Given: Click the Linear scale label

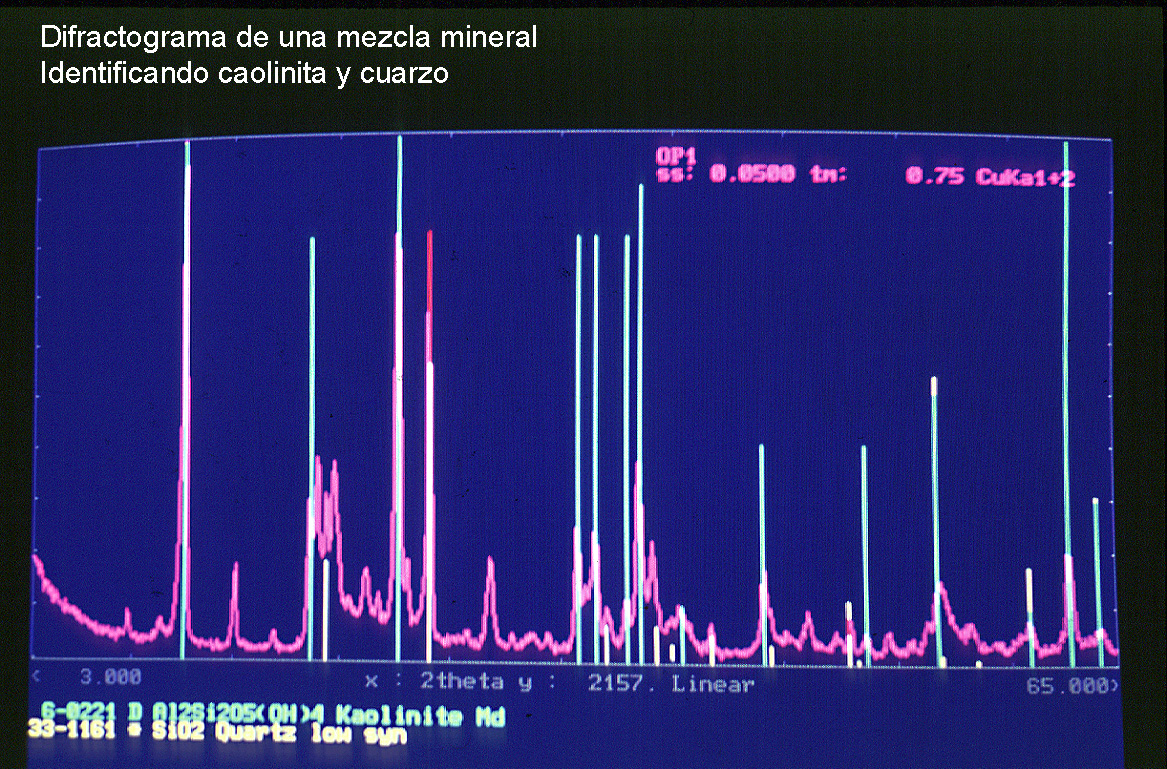Looking at the screenshot, I should pos(713,684).
